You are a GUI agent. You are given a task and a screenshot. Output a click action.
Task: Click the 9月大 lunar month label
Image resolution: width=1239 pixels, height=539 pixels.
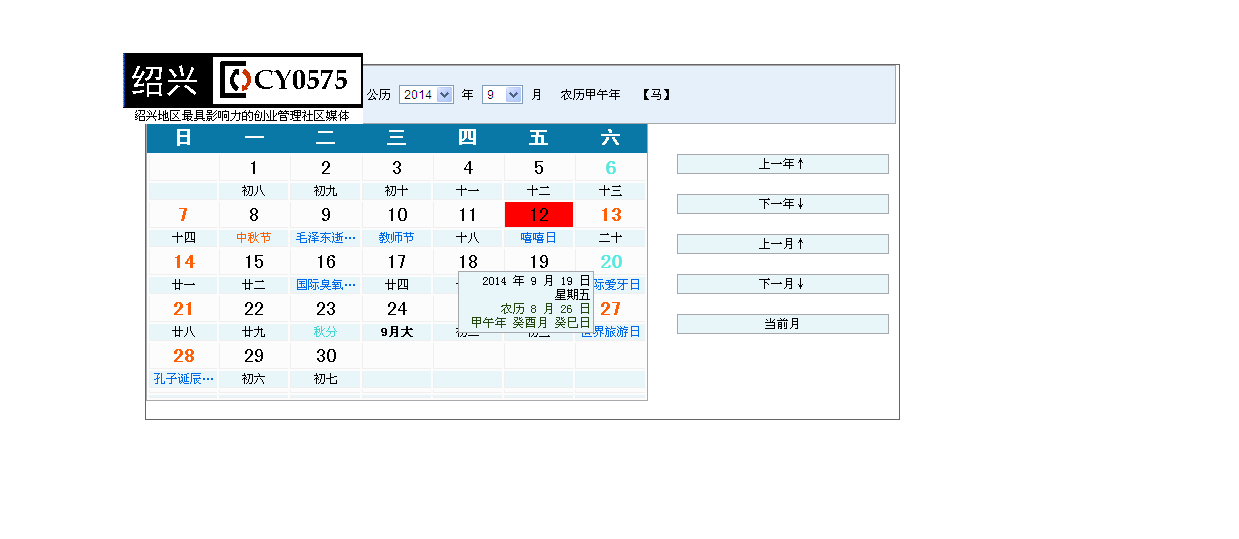coord(397,332)
